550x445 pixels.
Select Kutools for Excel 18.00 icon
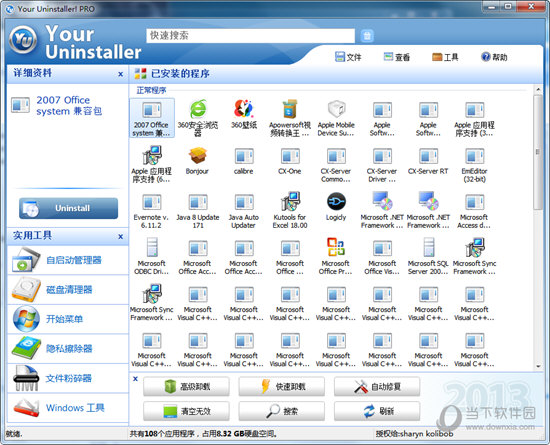[x=290, y=210]
